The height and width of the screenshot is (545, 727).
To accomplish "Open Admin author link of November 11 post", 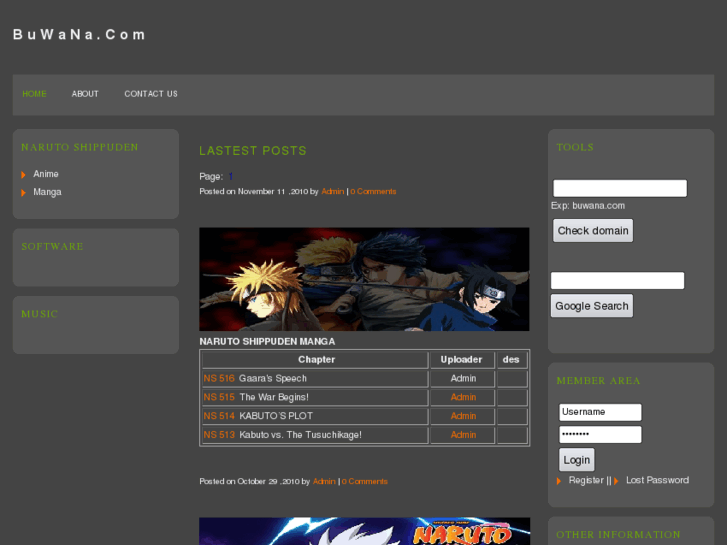I will click(x=332, y=192).
